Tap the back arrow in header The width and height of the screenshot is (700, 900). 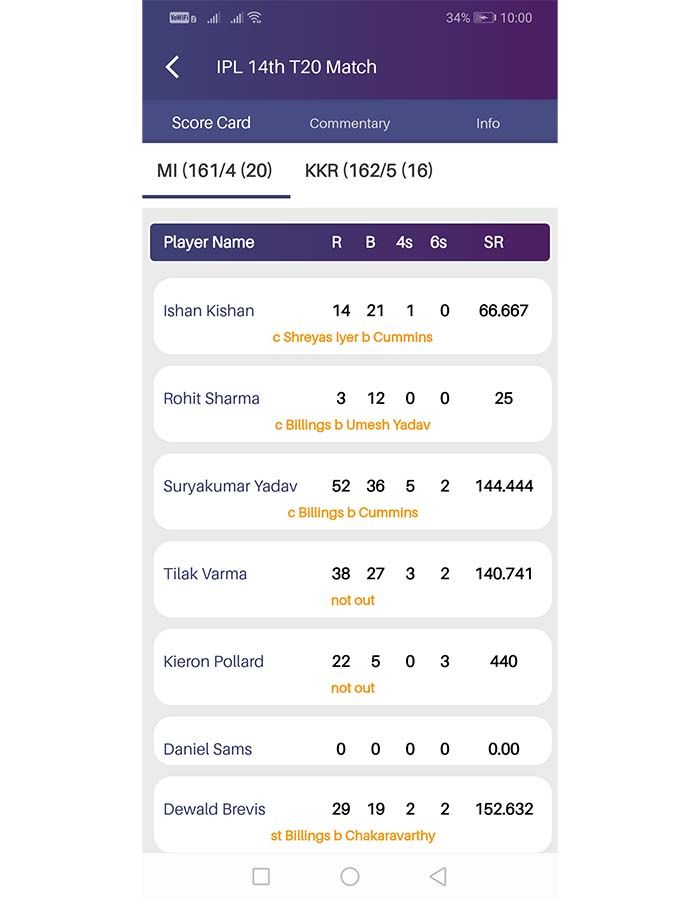pyautogui.click(x=173, y=67)
